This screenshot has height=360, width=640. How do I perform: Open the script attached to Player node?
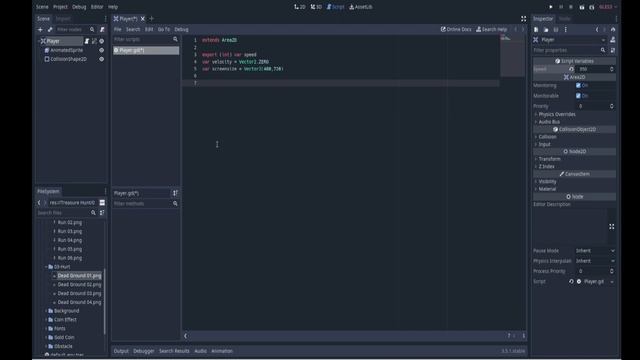coord(87,41)
